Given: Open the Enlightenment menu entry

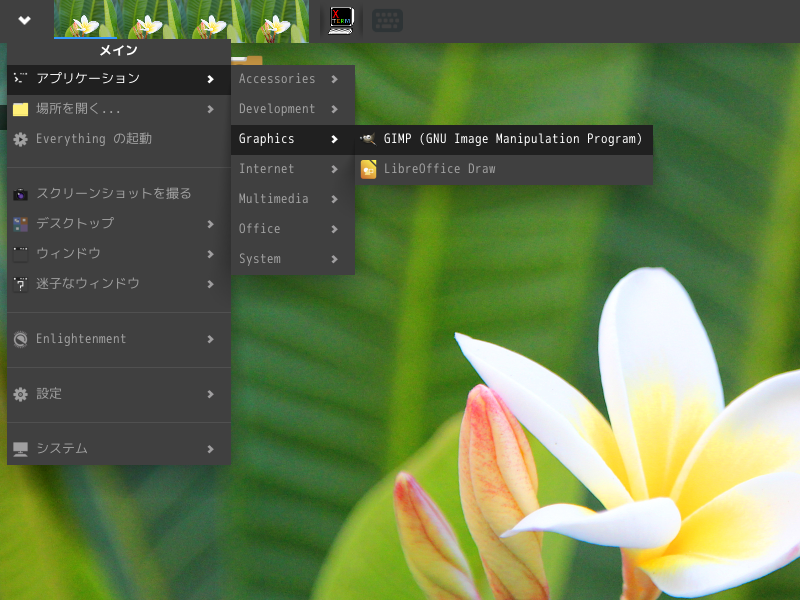Looking at the screenshot, I should pyautogui.click(x=119, y=339).
